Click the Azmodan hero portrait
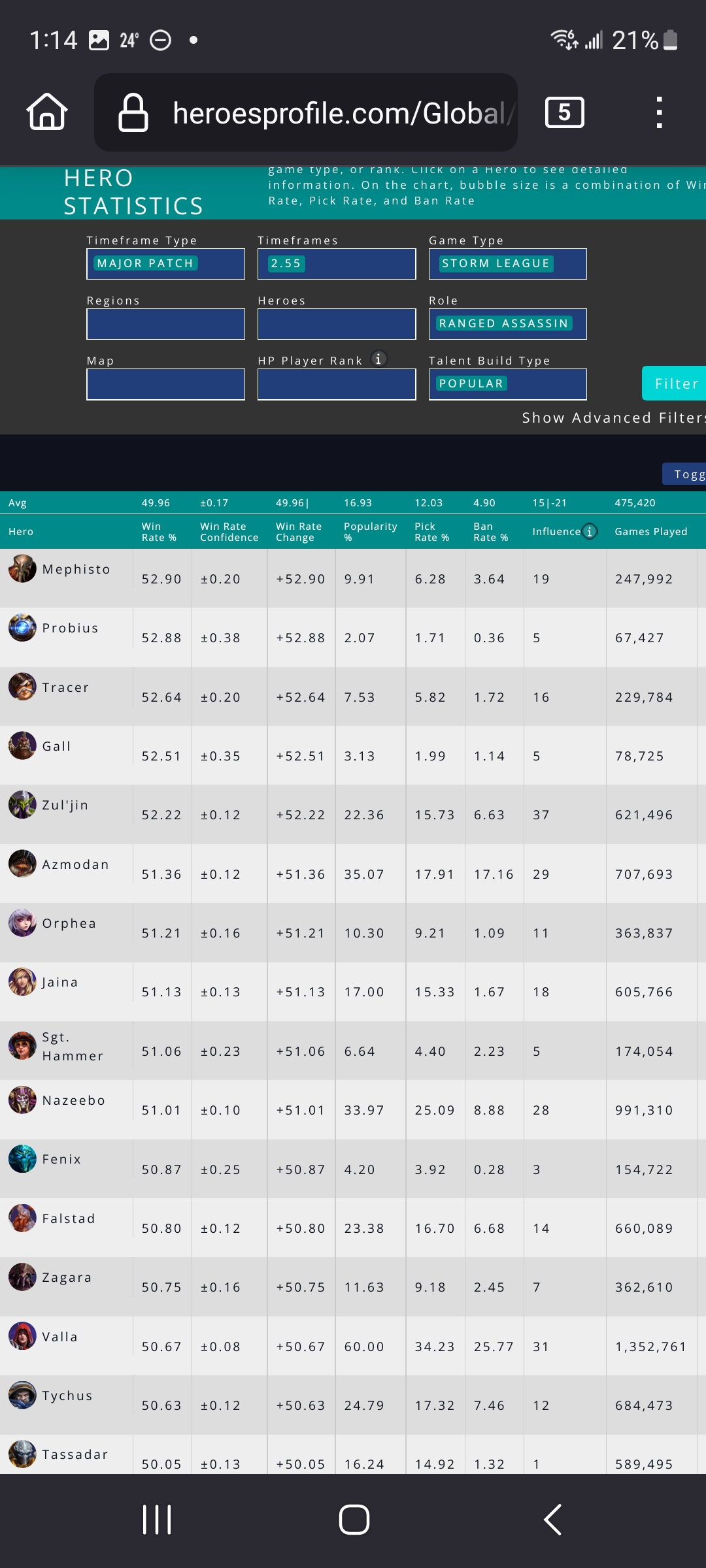 [x=22, y=864]
